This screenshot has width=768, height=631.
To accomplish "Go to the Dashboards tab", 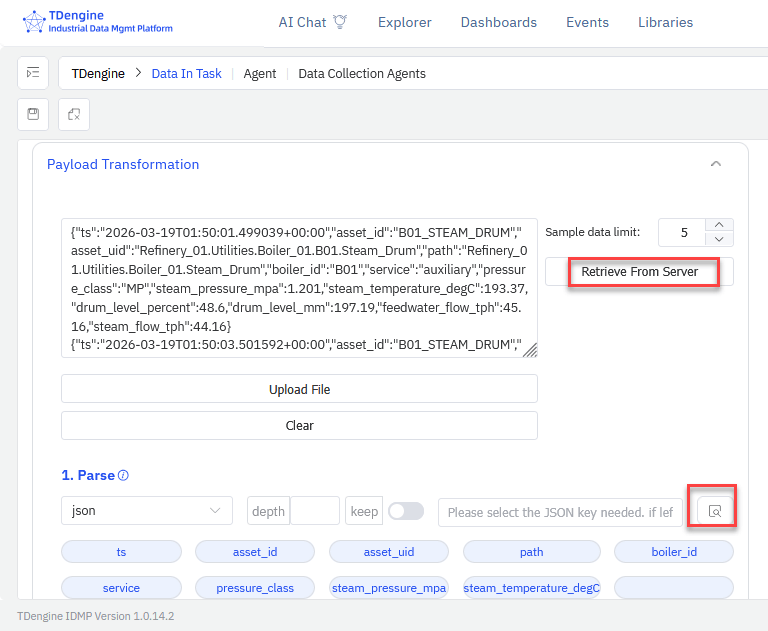I will [498, 22].
